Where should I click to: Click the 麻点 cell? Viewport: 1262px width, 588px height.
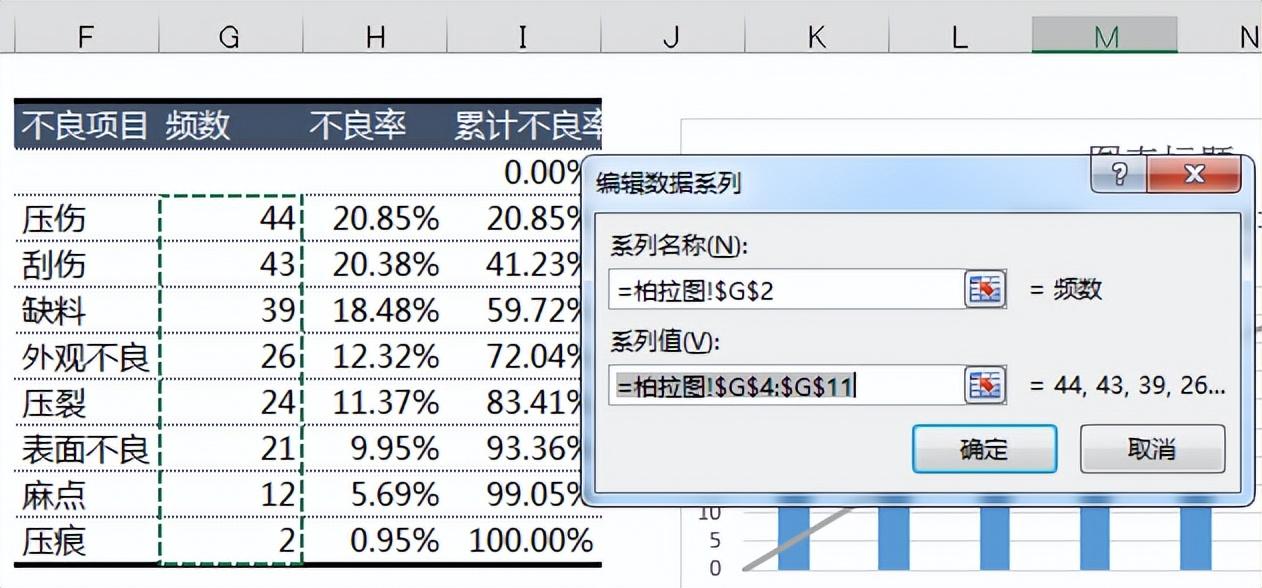86,495
